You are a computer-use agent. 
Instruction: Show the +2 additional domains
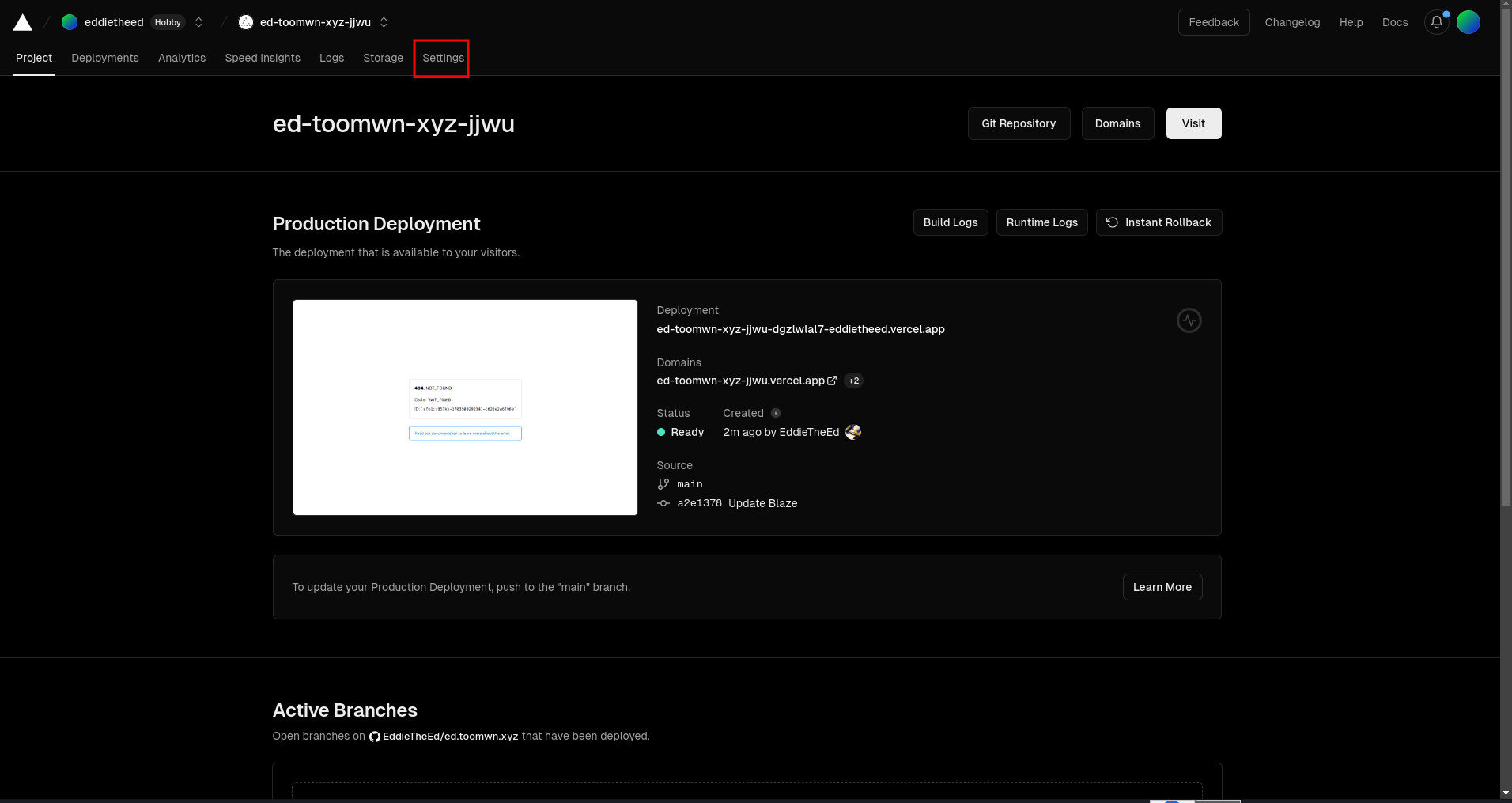click(x=853, y=381)
